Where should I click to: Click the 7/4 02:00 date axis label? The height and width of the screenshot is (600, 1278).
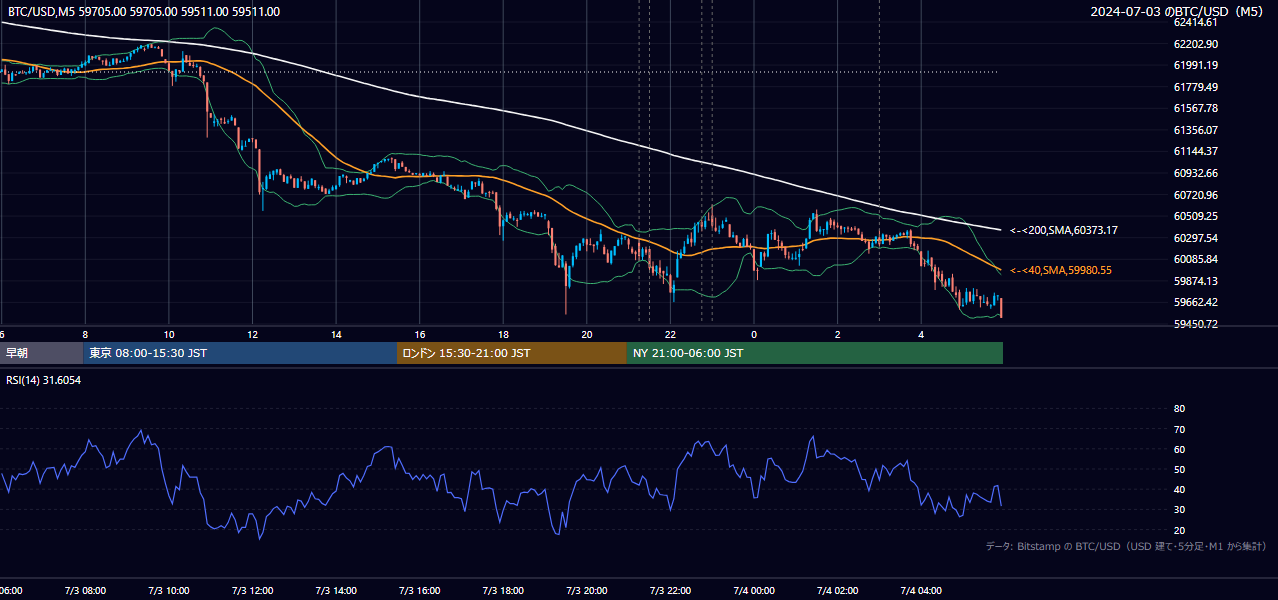(x=838, y=590)
